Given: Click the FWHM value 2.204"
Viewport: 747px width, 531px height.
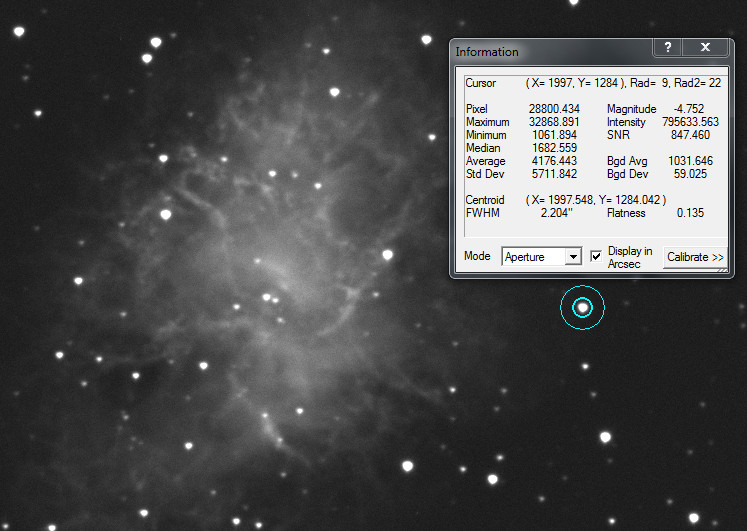Looking at the screenshot, I should [556, 213].
